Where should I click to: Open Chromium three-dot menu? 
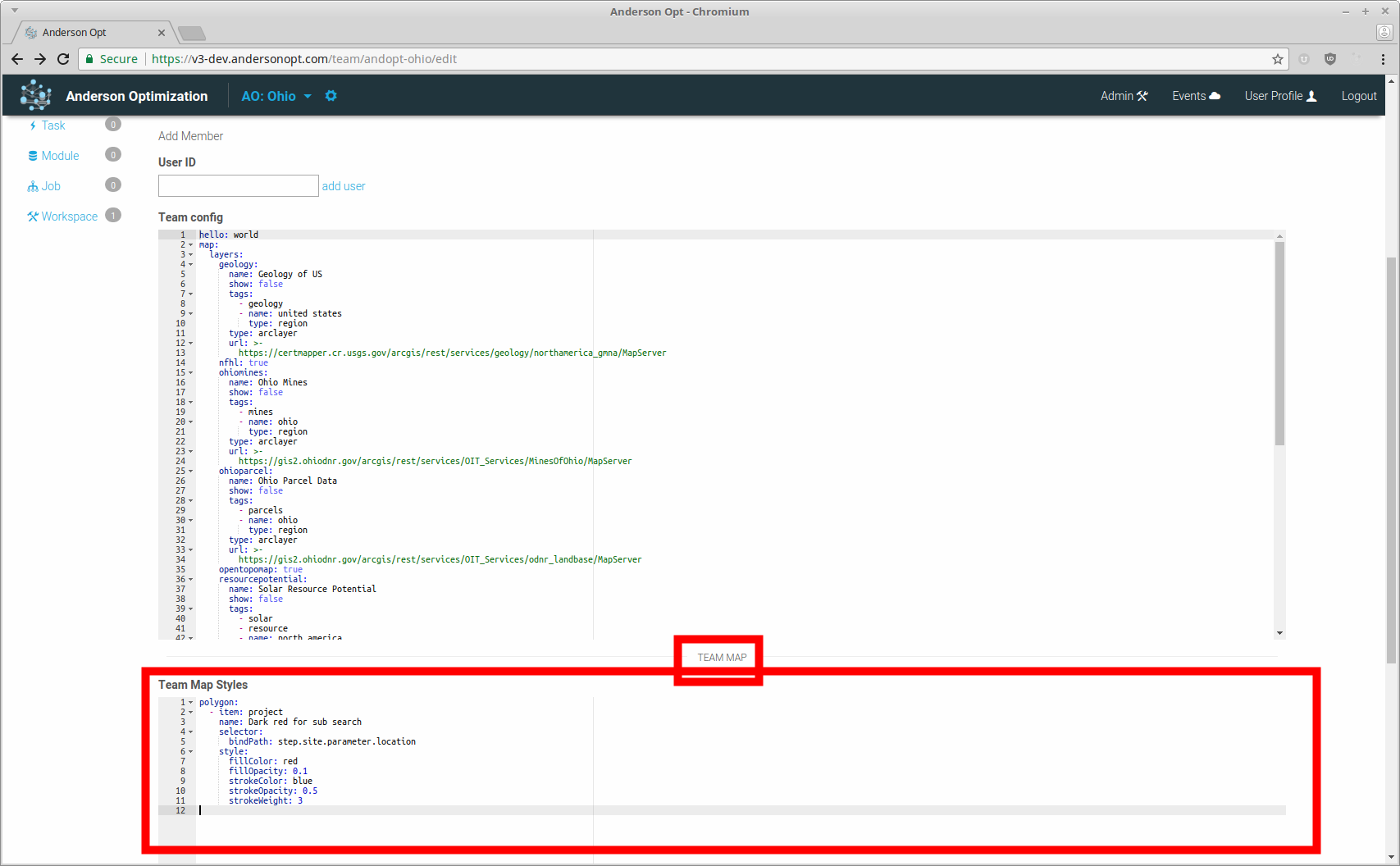click(1383, 59)
